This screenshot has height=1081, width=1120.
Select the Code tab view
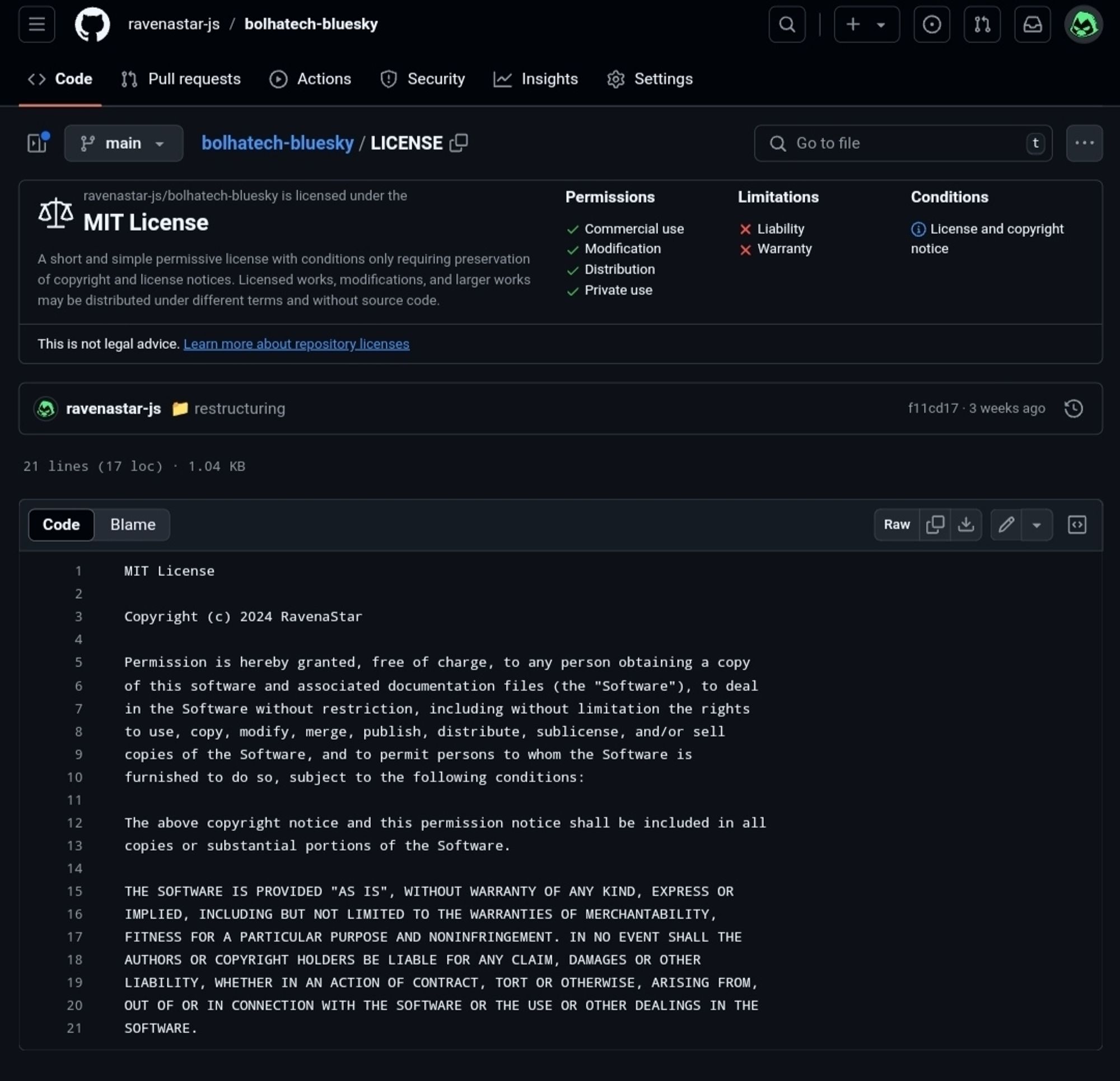(x=61, y=524)
